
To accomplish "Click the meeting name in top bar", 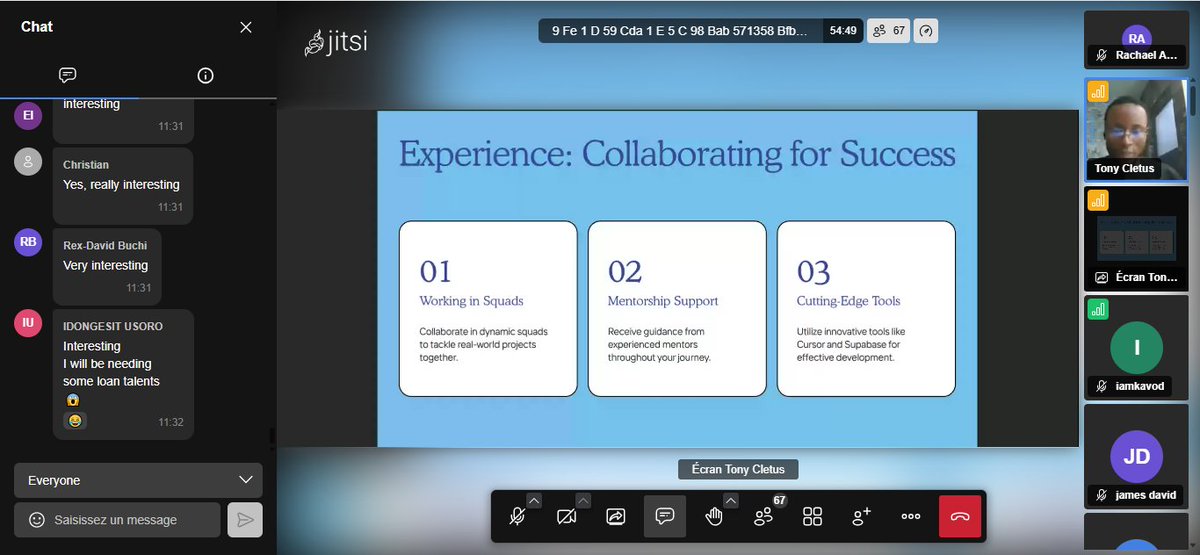I will pos(679,31).
